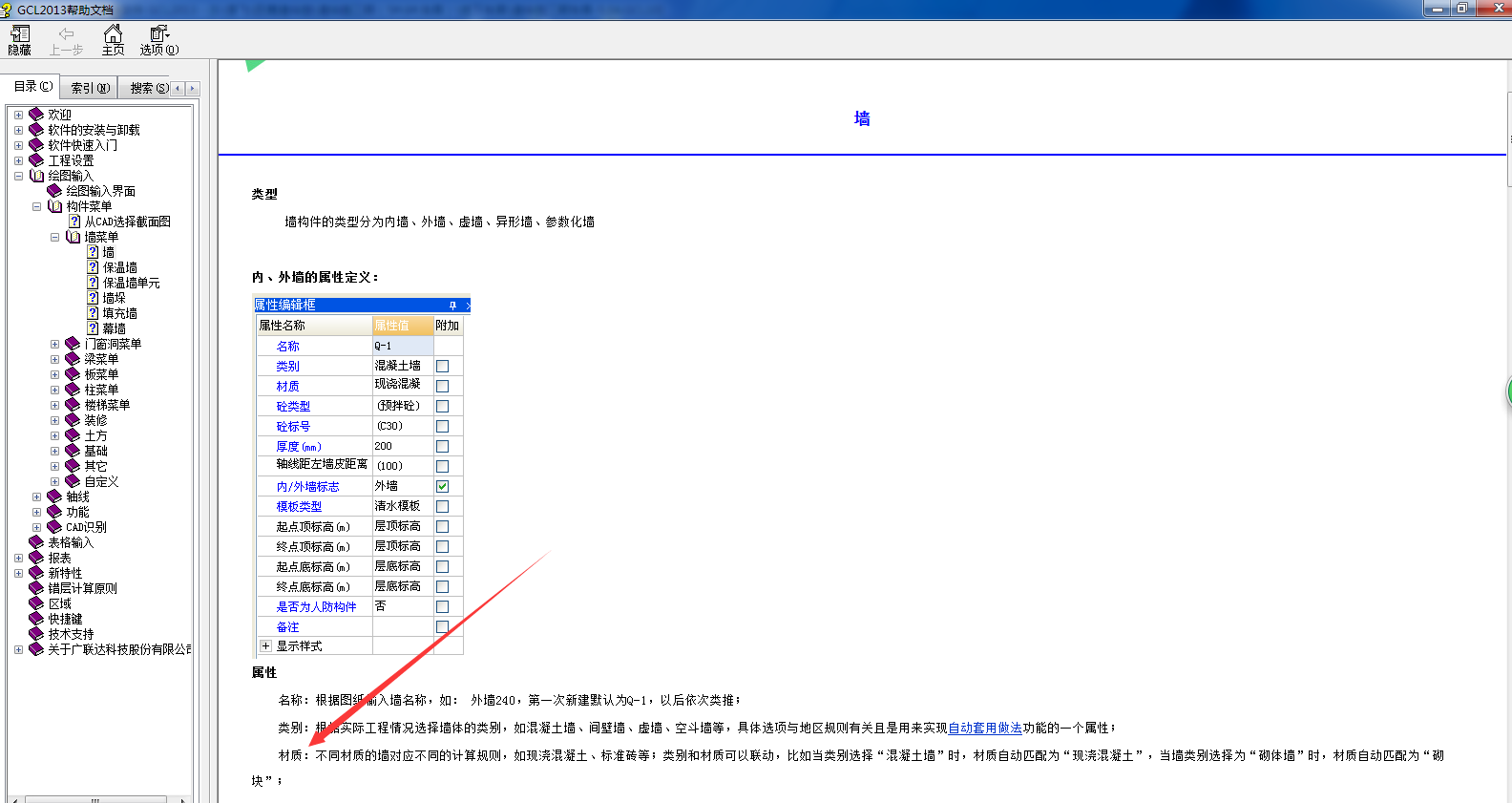
Task: Click the book icon beside 门窗洞菜单
Action: point(73,344)
